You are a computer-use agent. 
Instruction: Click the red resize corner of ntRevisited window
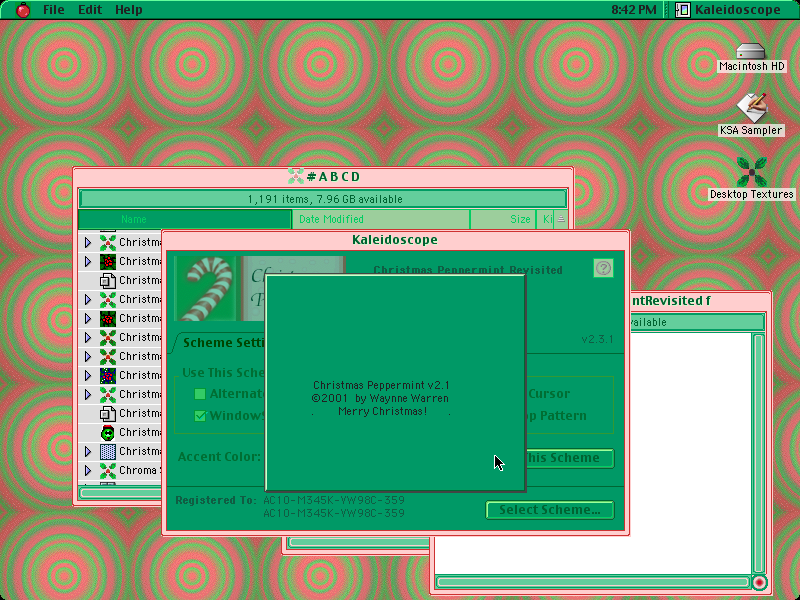(x=759, y=582)
